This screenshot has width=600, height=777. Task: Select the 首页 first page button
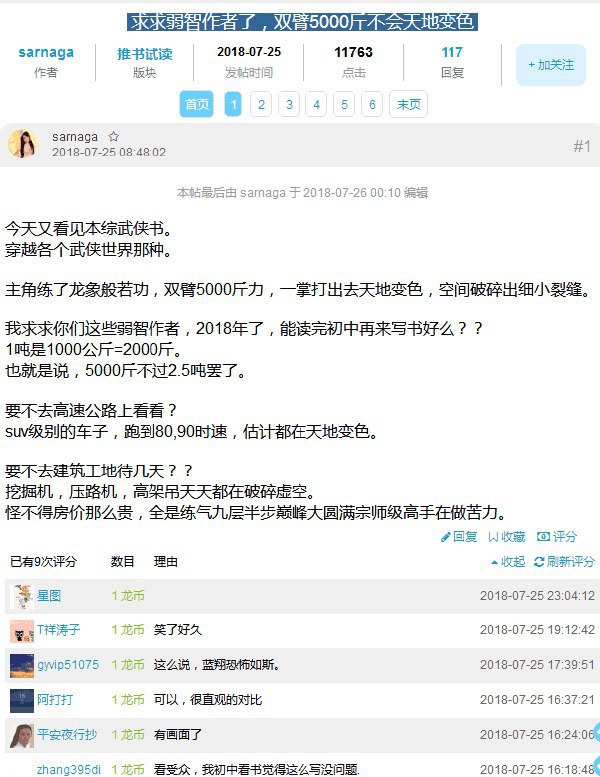(197, 105)
